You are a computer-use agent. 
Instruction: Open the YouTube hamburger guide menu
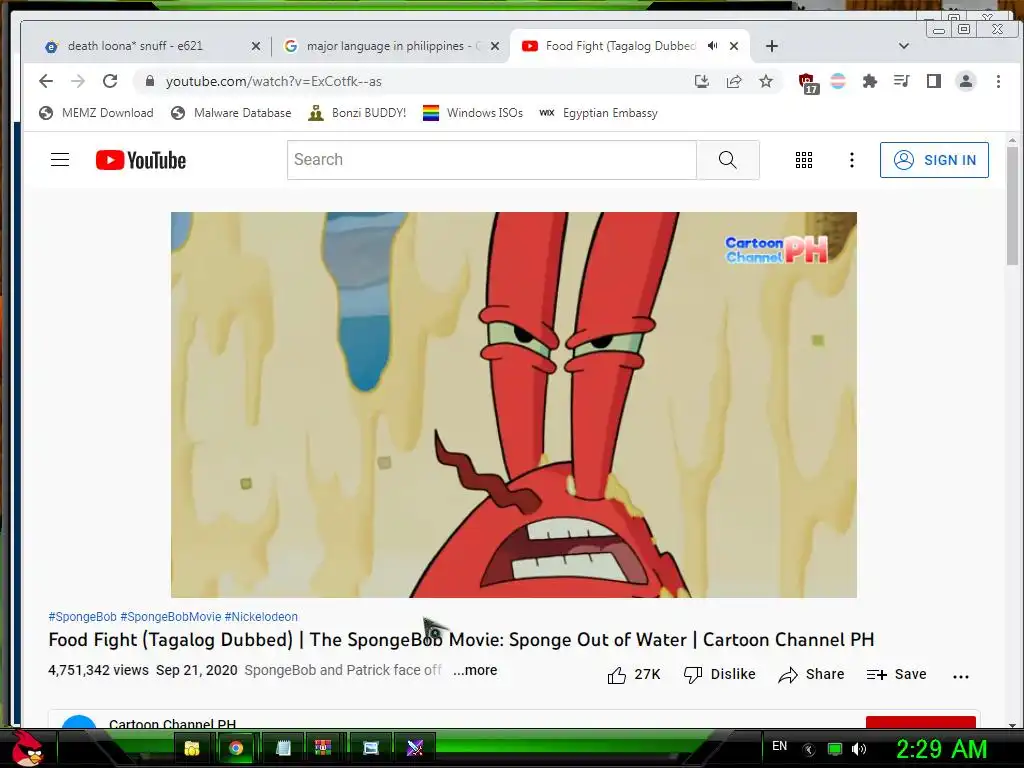tap(60, 160)
